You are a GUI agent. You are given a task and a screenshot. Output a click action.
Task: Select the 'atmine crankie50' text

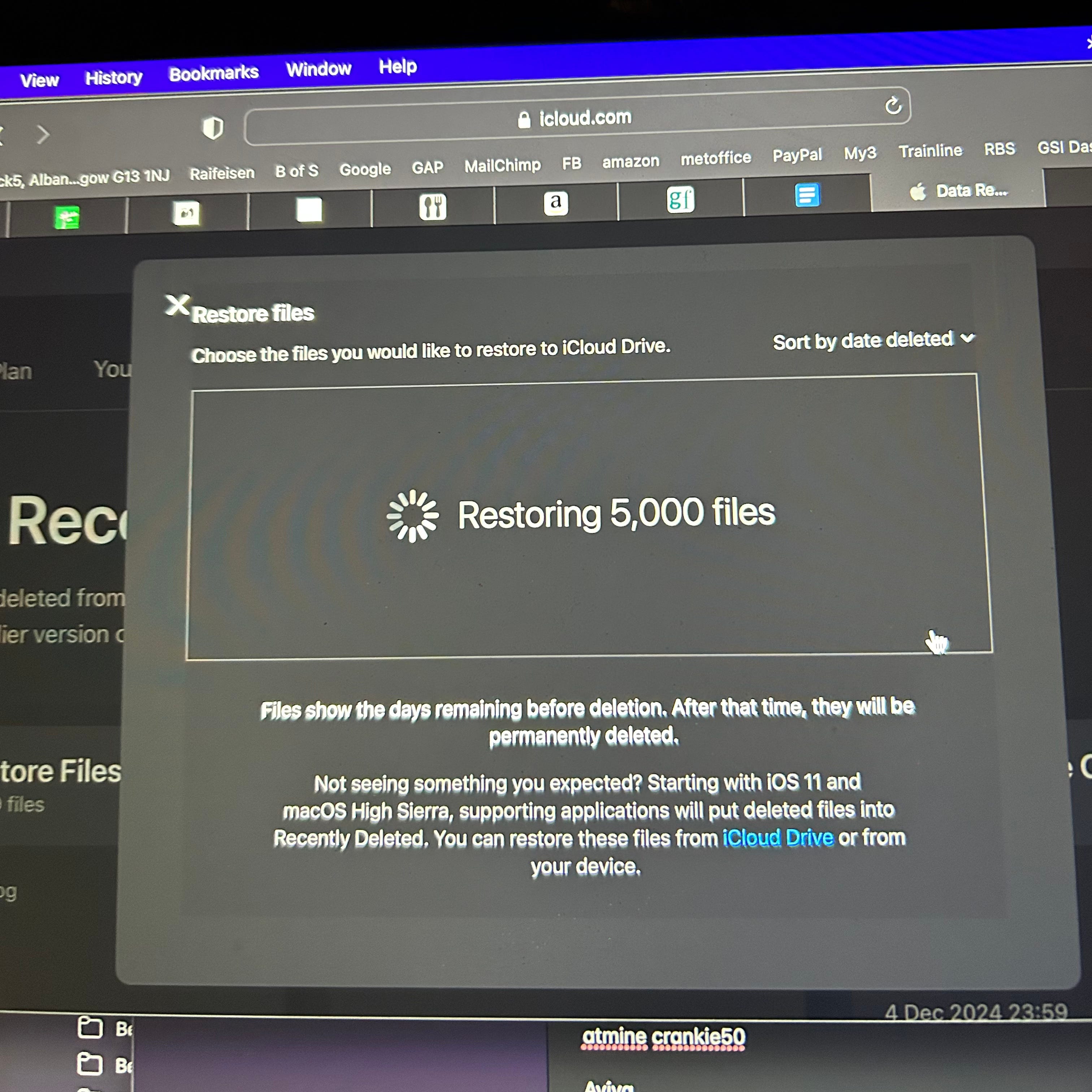tap(664, 1037)
